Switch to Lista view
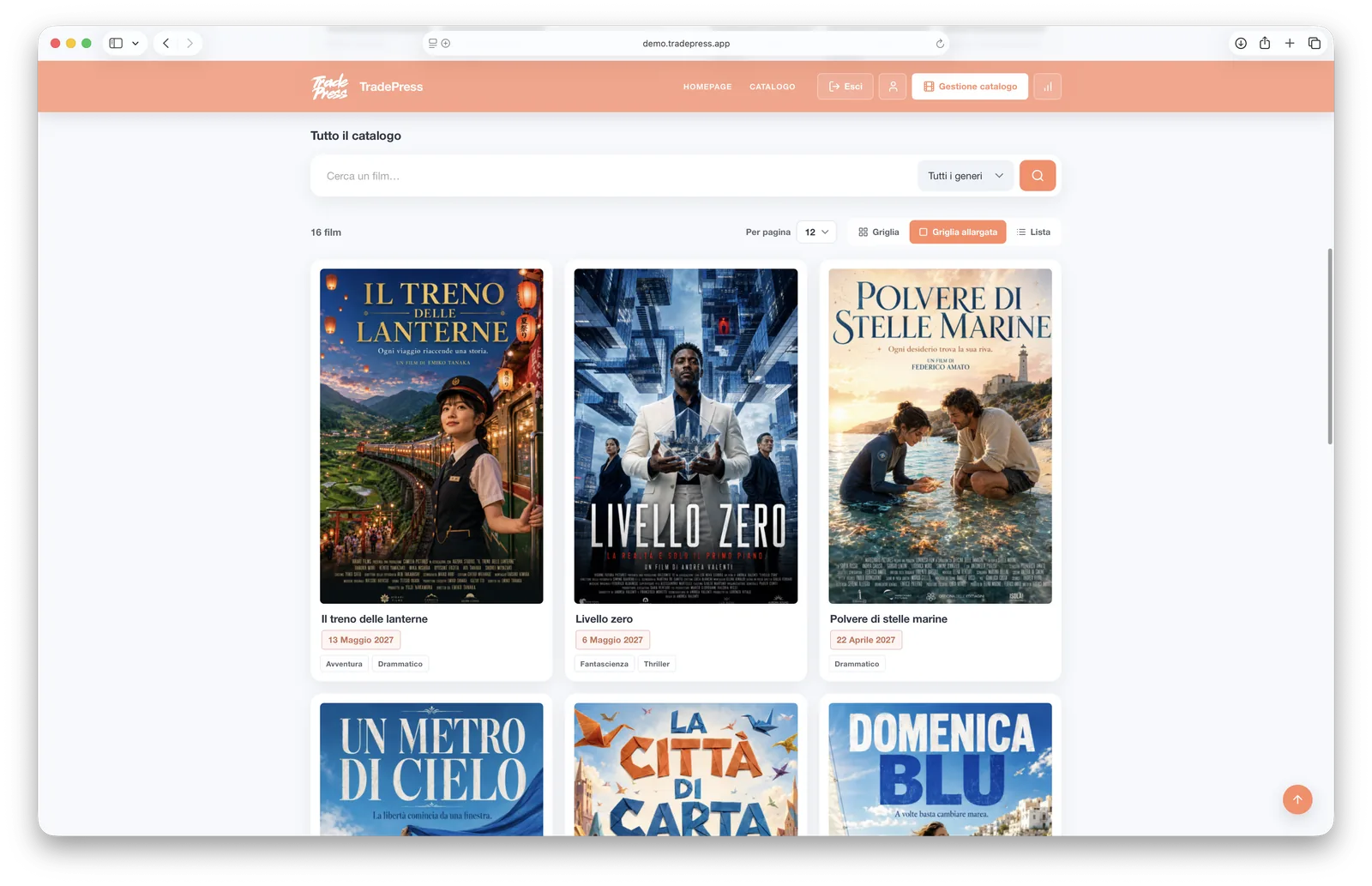This screenshot has width=1372, height=886. tap(1033, 232)
